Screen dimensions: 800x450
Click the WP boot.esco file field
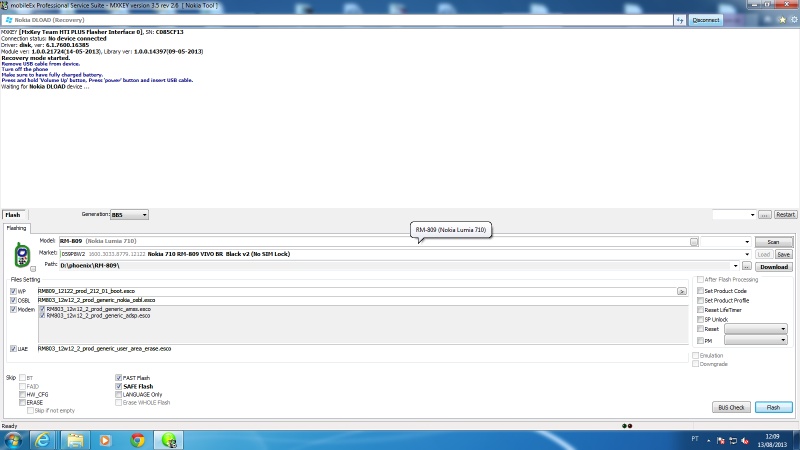coord(357,291)
